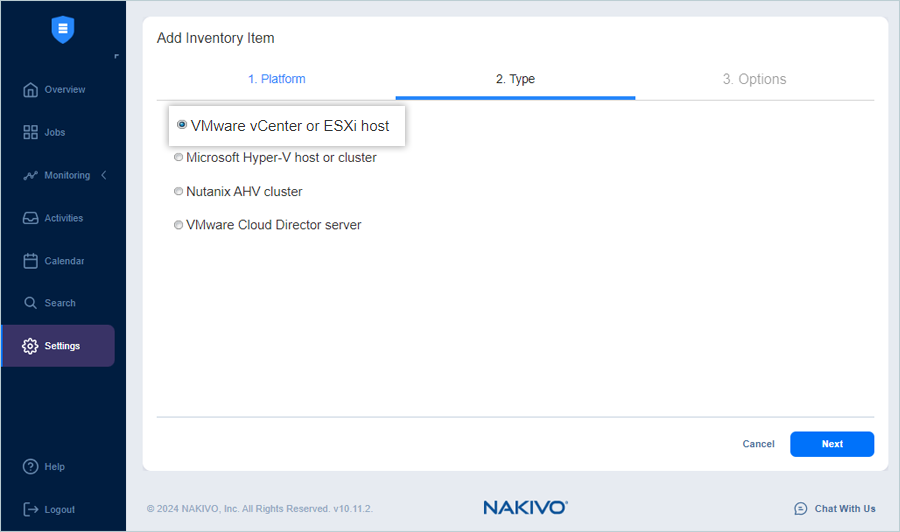
Task: Click the Activities inbox icon
Action: [x=30, y=218]
